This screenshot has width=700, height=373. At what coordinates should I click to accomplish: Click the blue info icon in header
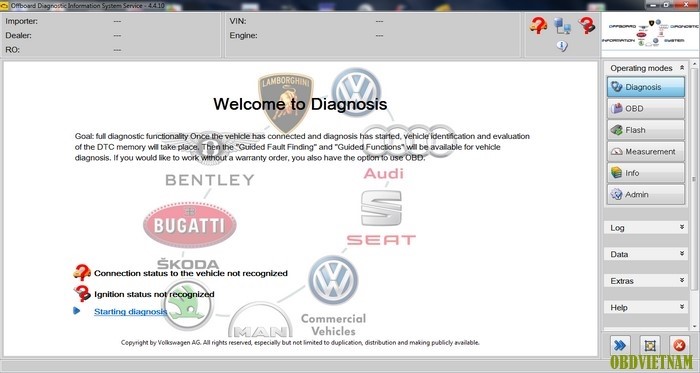tap(562, 46)
